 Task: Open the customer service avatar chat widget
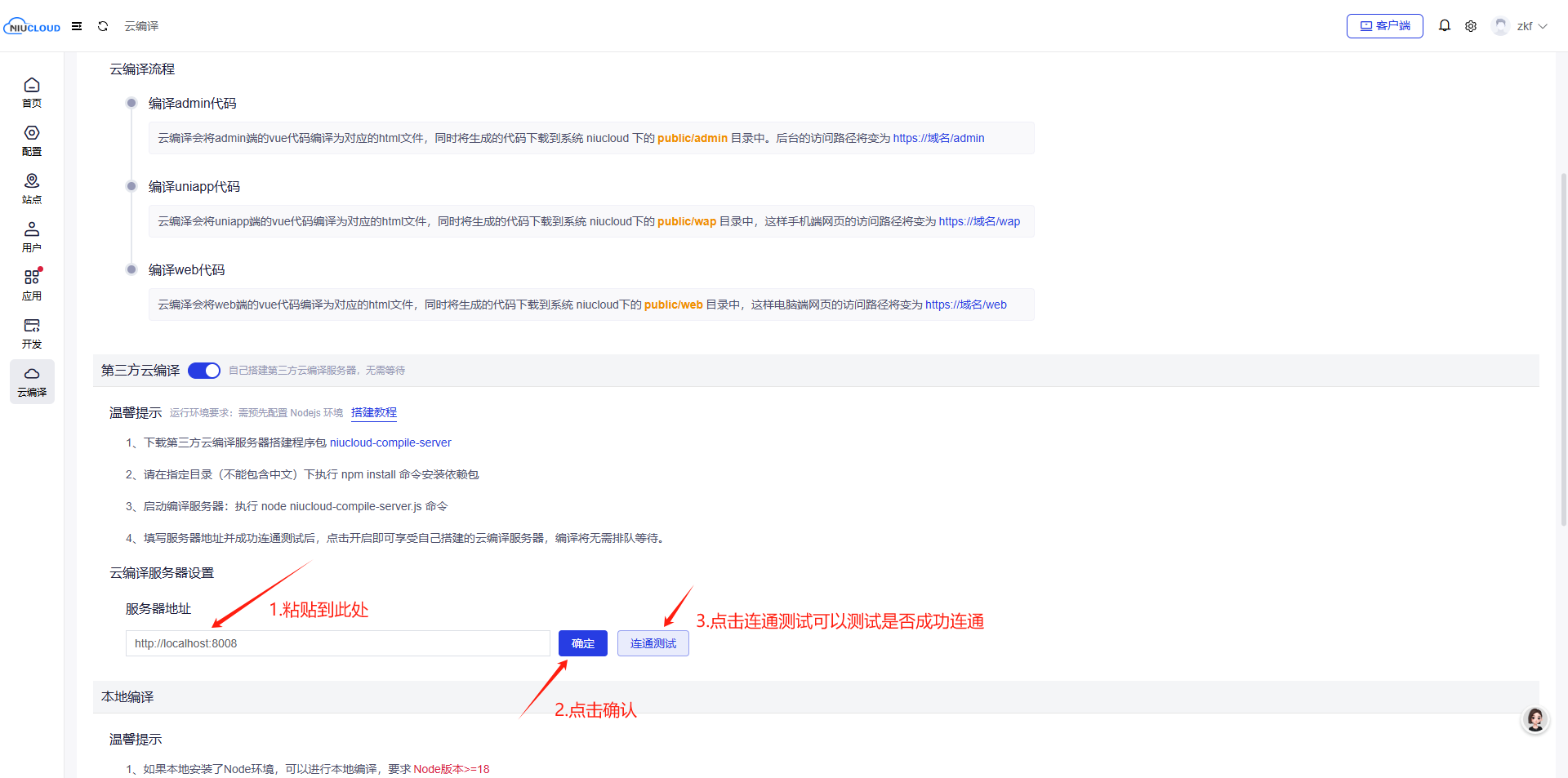pos(1535,719)
